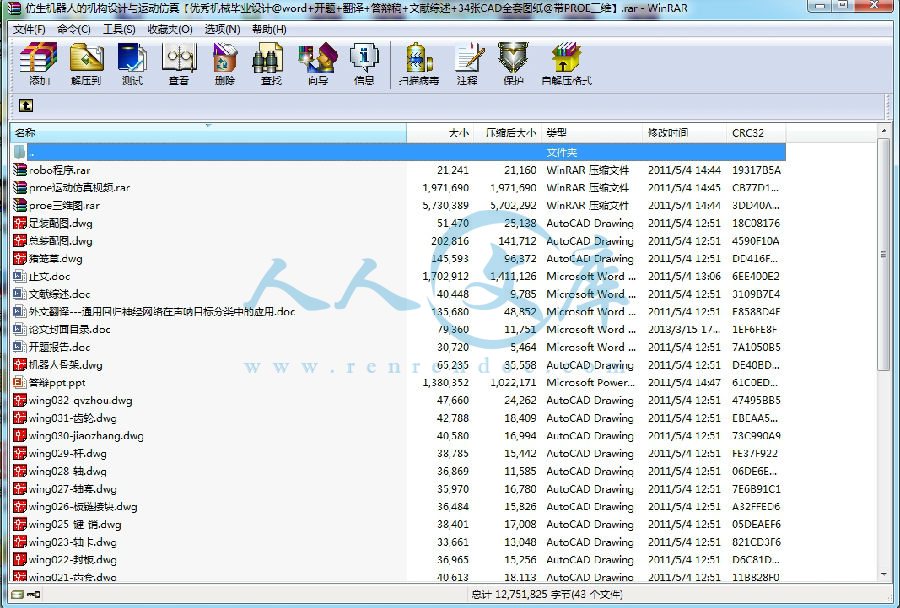Open the 命令(C) menu
The width and height of the screenshot is (900, 608).
74,29
